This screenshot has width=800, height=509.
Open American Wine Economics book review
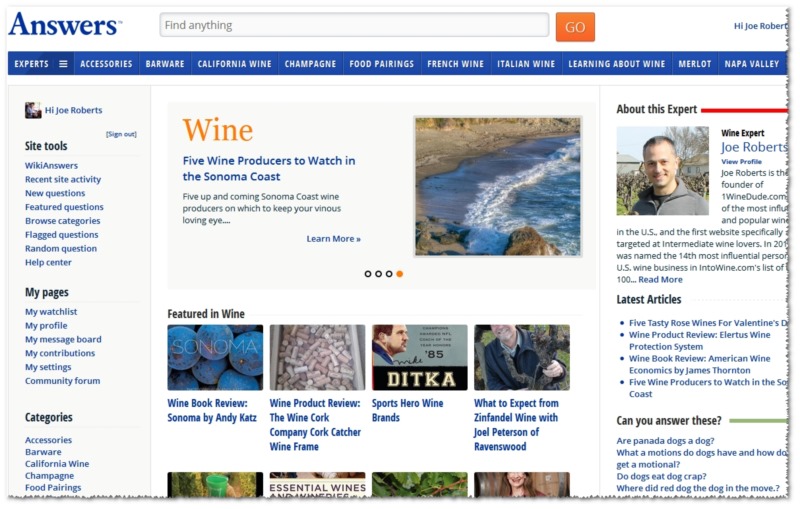(x=699, y=364)
